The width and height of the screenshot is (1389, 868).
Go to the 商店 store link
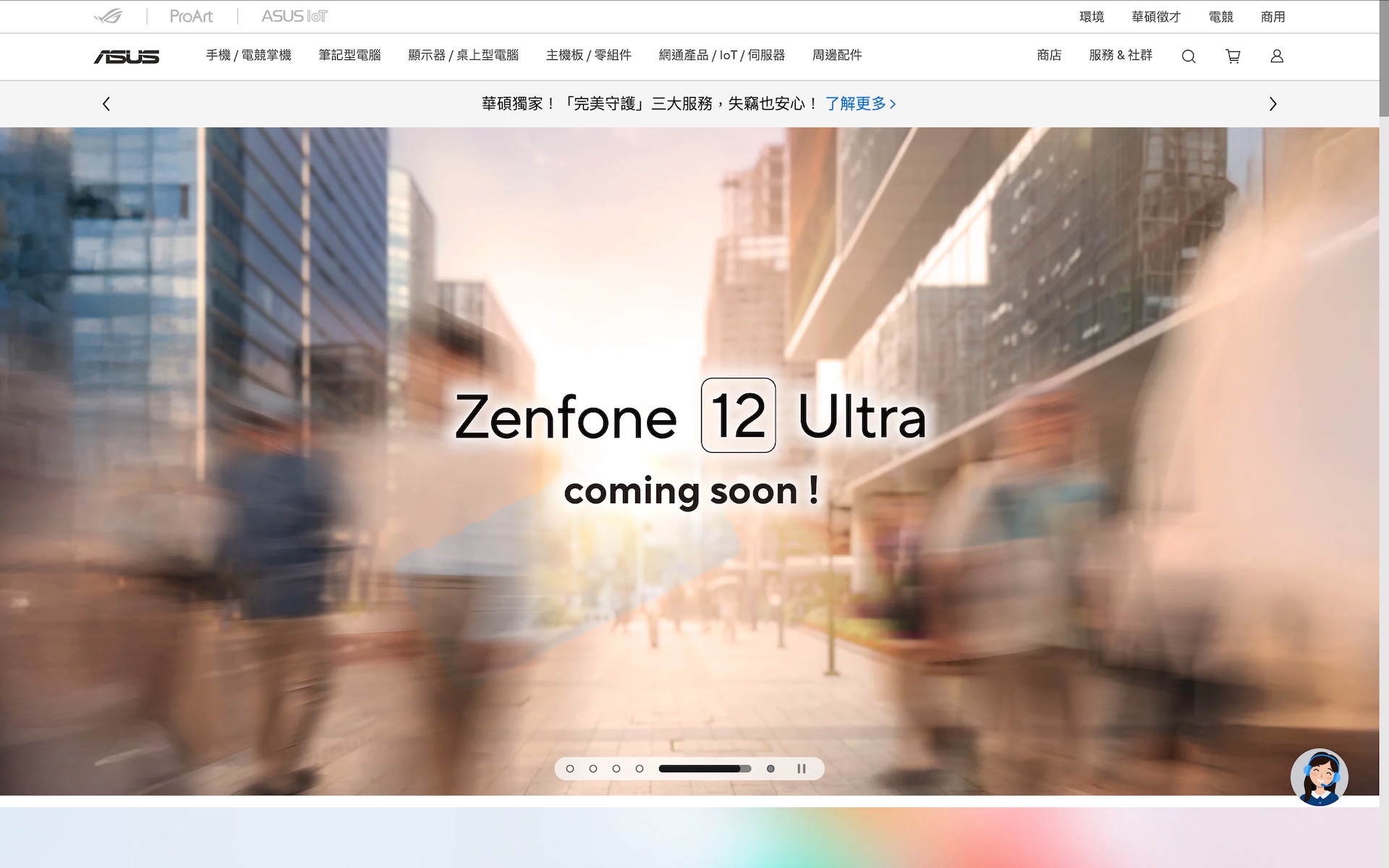(x=1048, y=55)
